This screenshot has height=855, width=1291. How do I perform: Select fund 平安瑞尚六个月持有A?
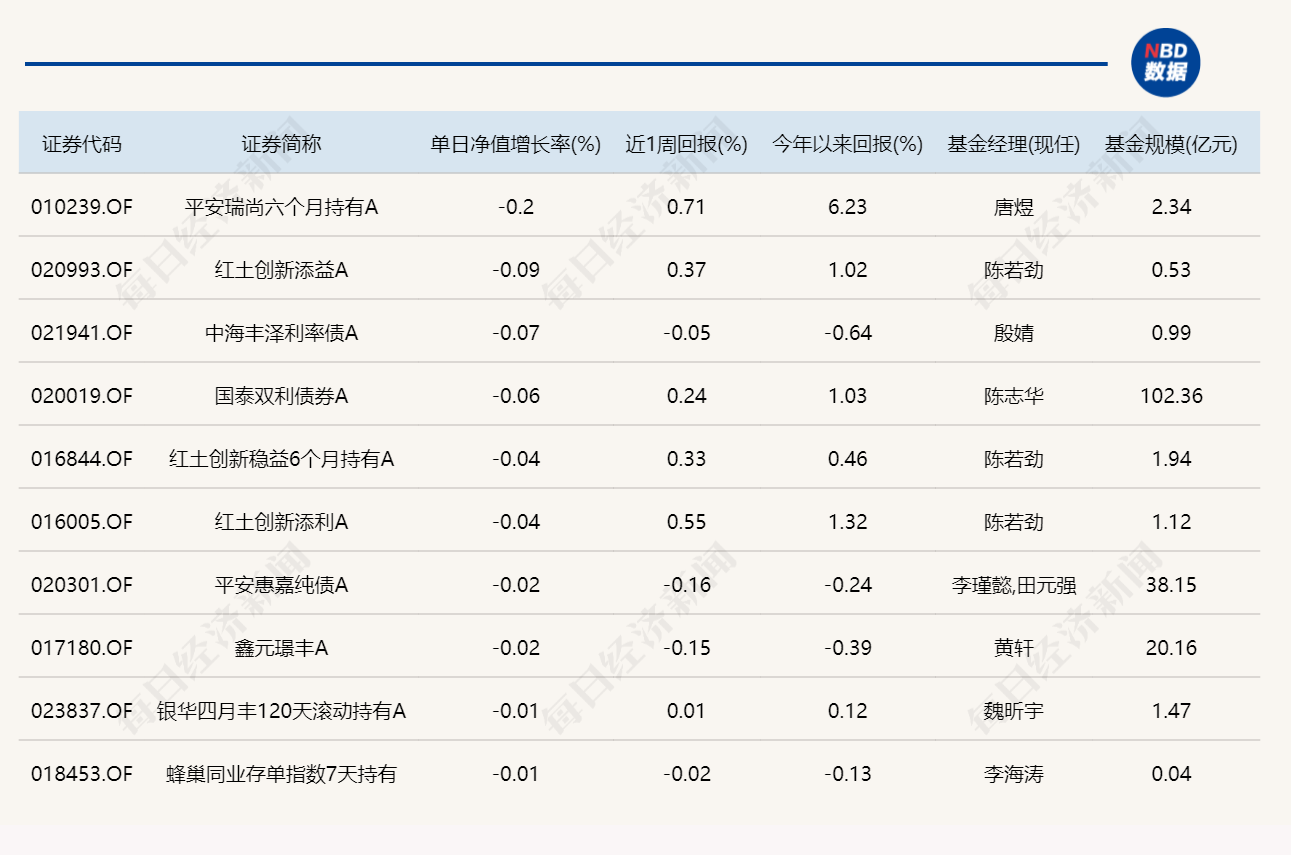(x=281, y=207)
